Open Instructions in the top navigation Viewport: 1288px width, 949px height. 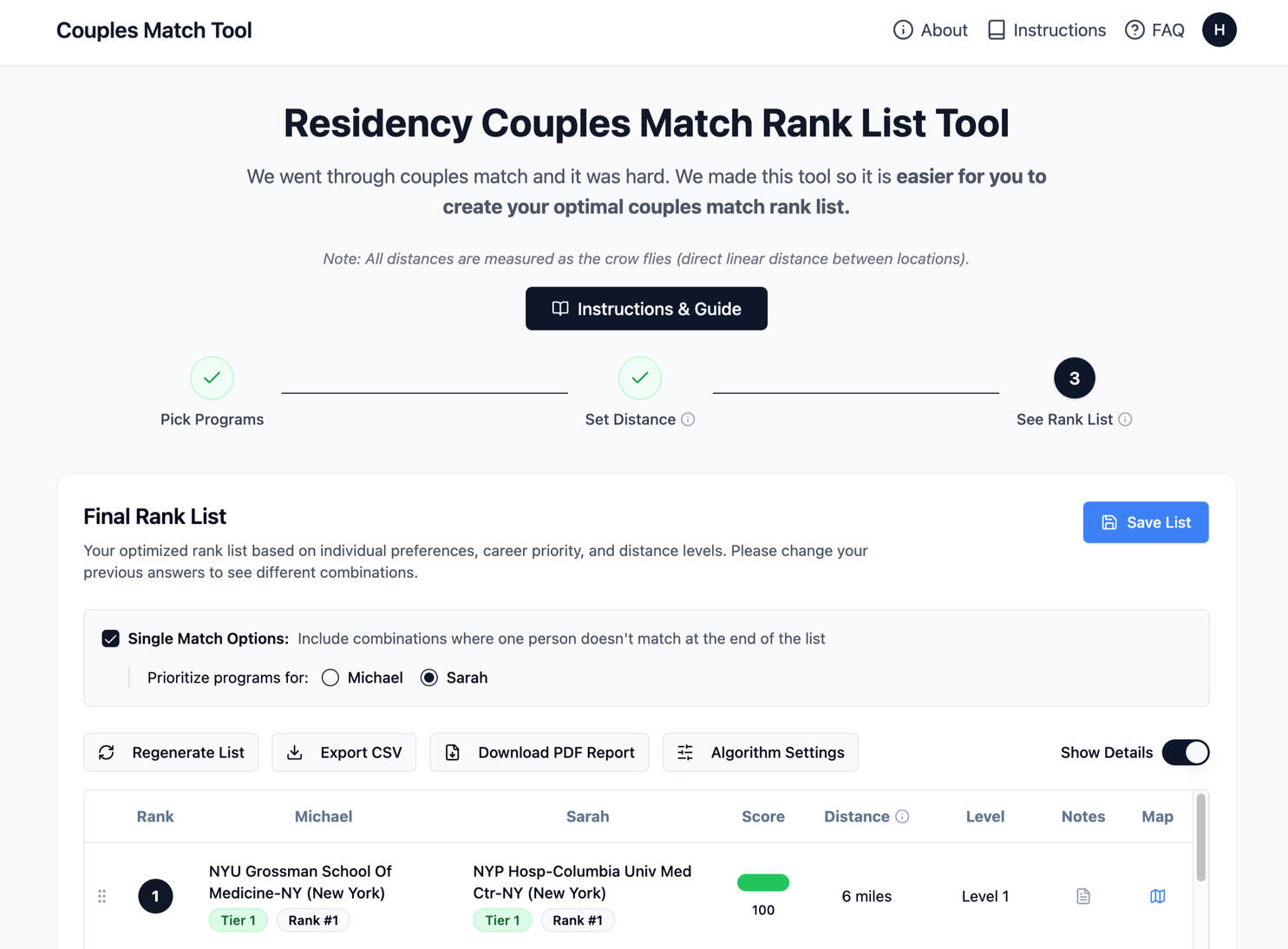tap(1047, 30)
